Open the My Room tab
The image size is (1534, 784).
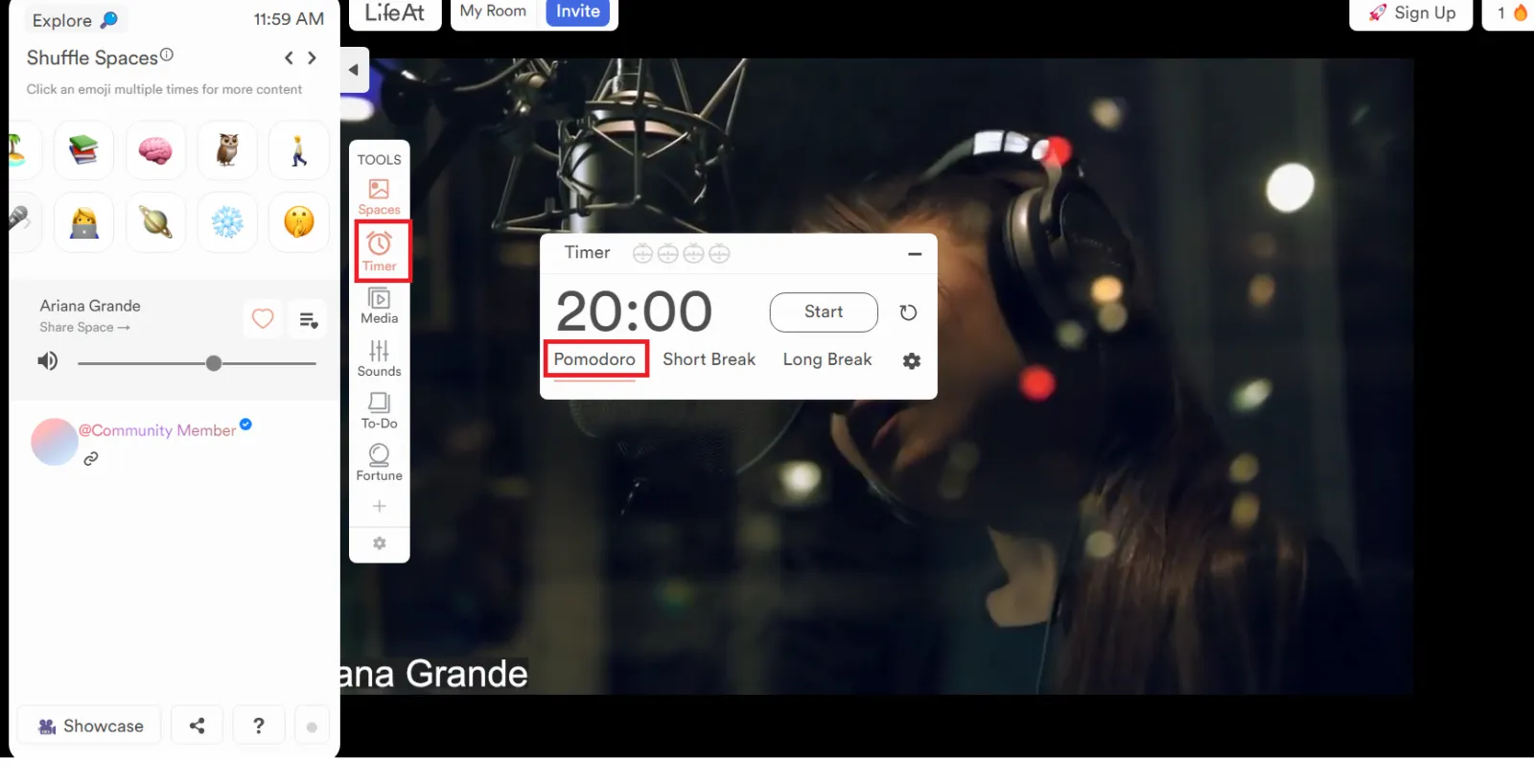pyautogui.click(x=493, y=12)
